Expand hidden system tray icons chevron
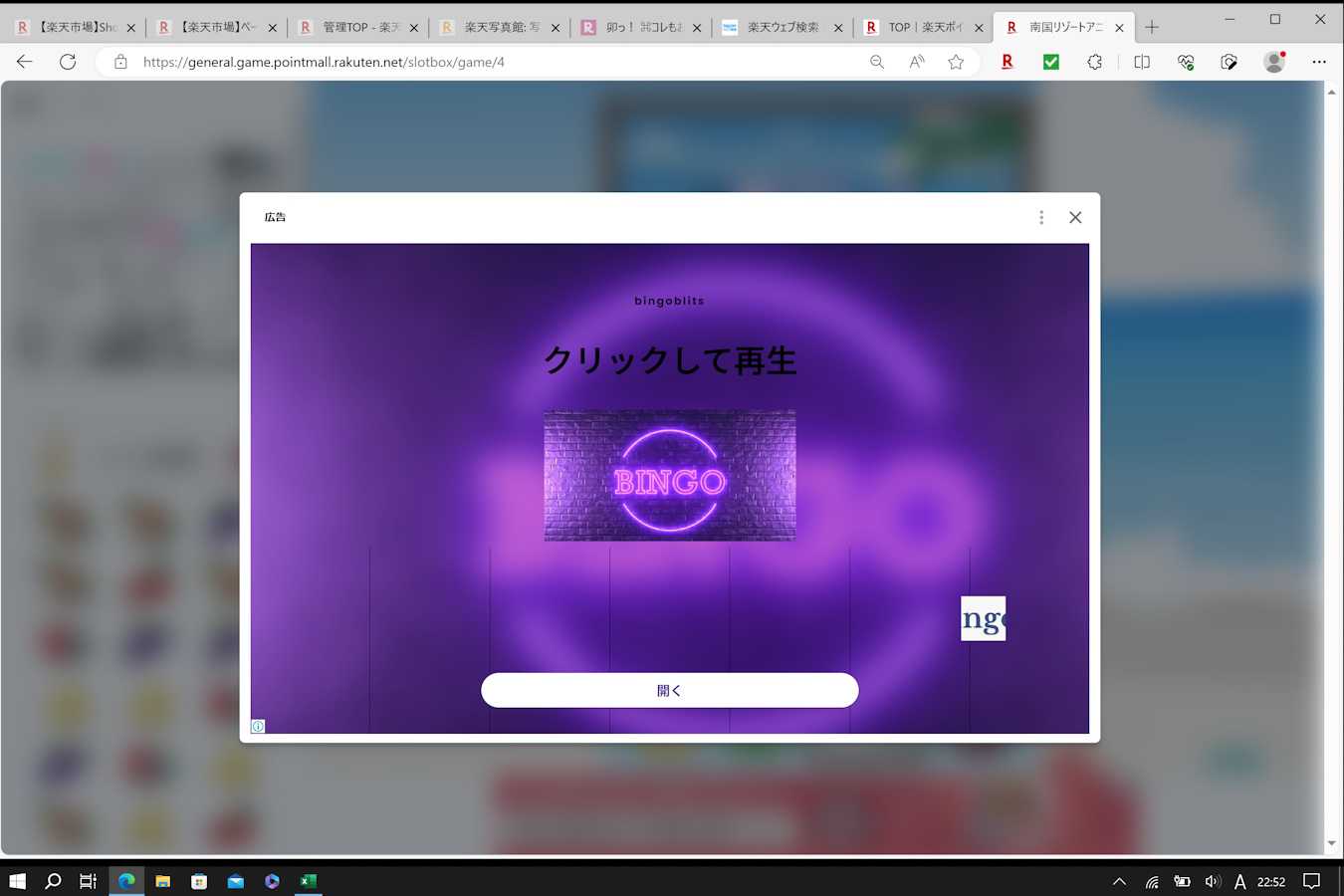Screen dimensions: 1344x896 coord(1119,881)
